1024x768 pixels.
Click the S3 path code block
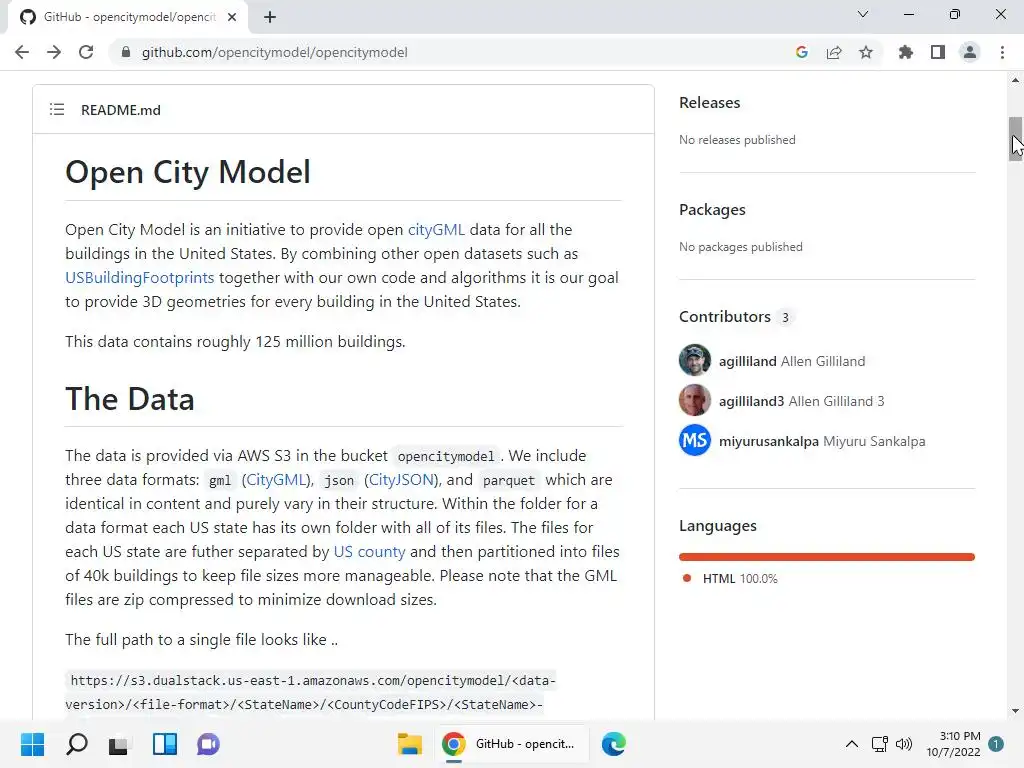(x=313, y=692)
